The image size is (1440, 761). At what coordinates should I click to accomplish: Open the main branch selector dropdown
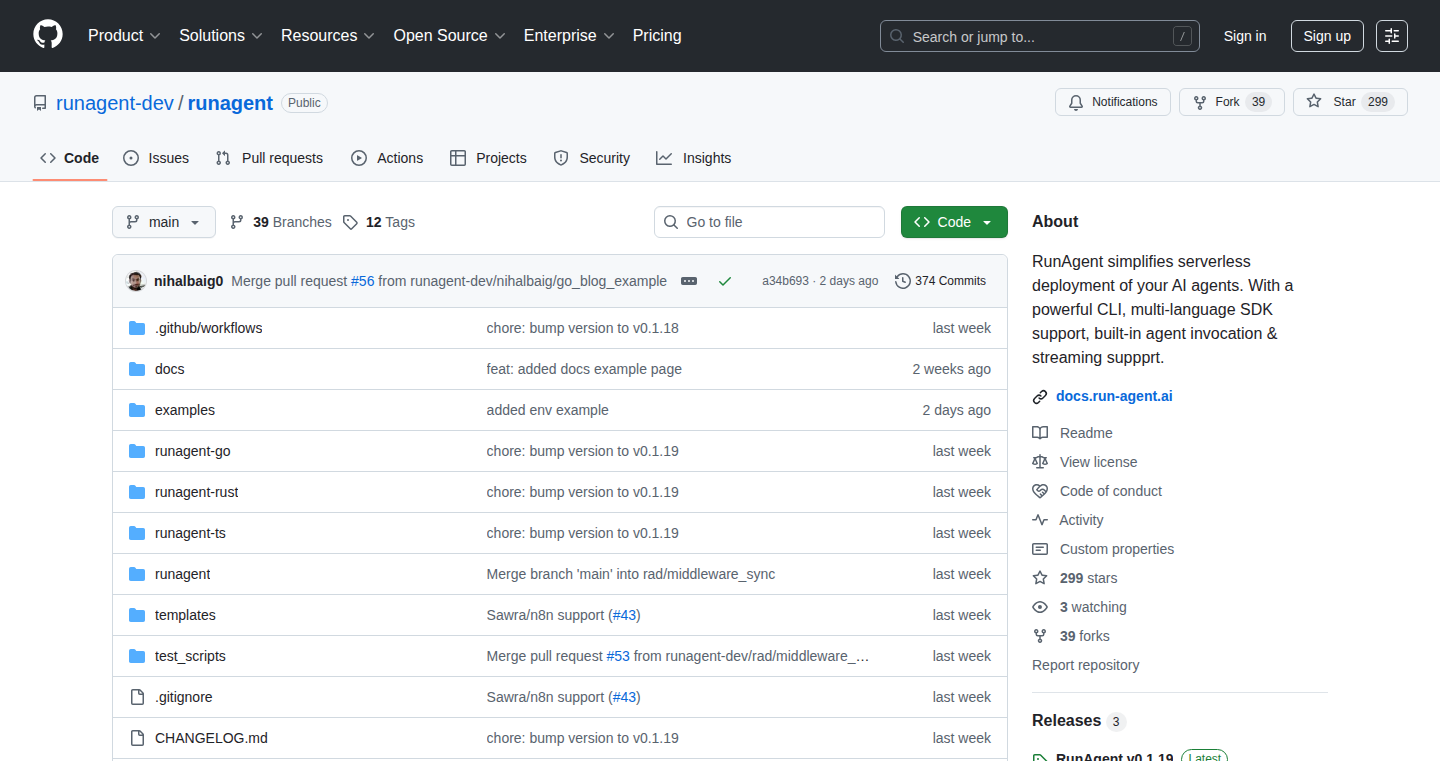tap(164, 222)
